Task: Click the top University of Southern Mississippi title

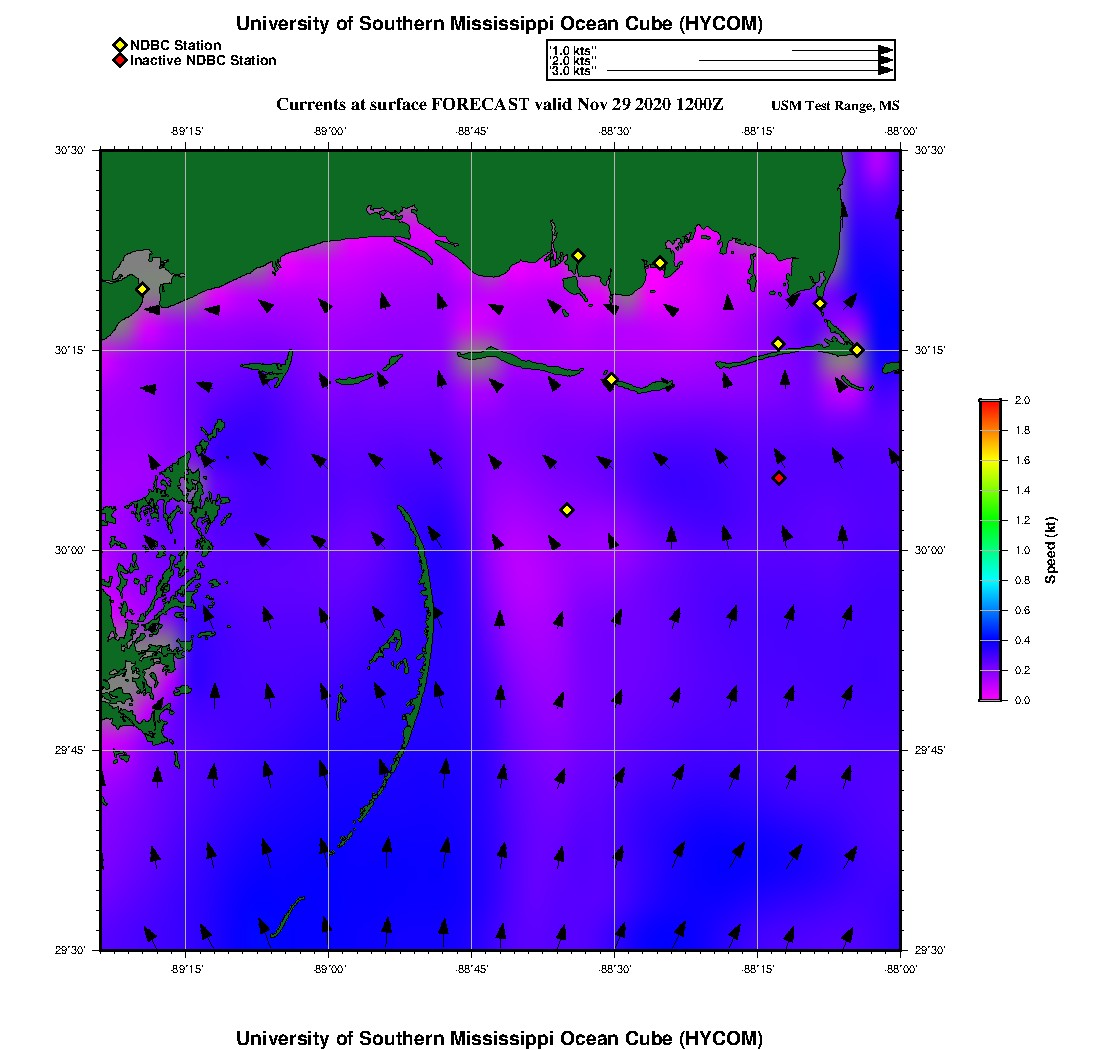Action: coord(499,24)
